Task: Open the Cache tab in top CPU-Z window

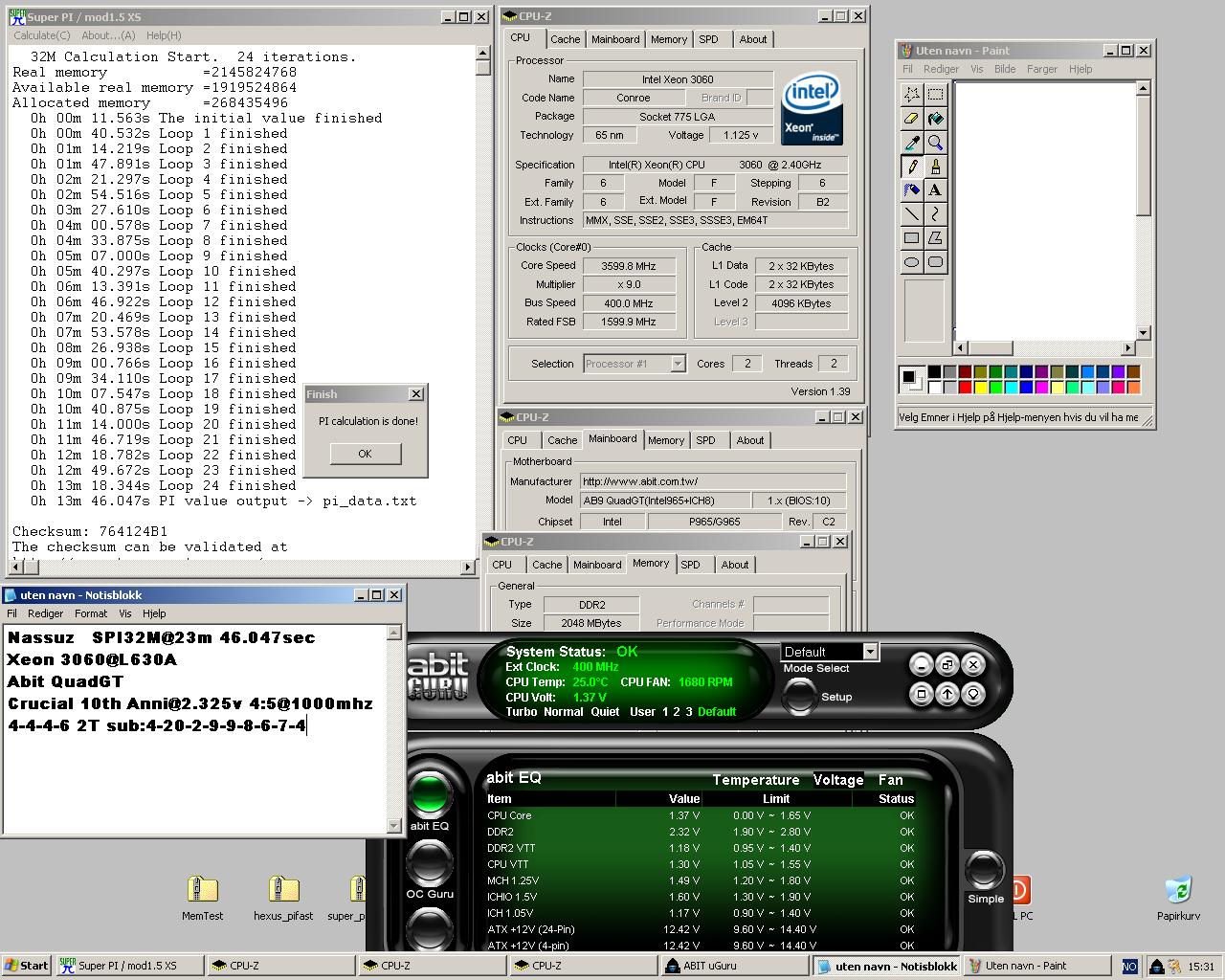Action: pyautogui.click(x=565, y=39)
